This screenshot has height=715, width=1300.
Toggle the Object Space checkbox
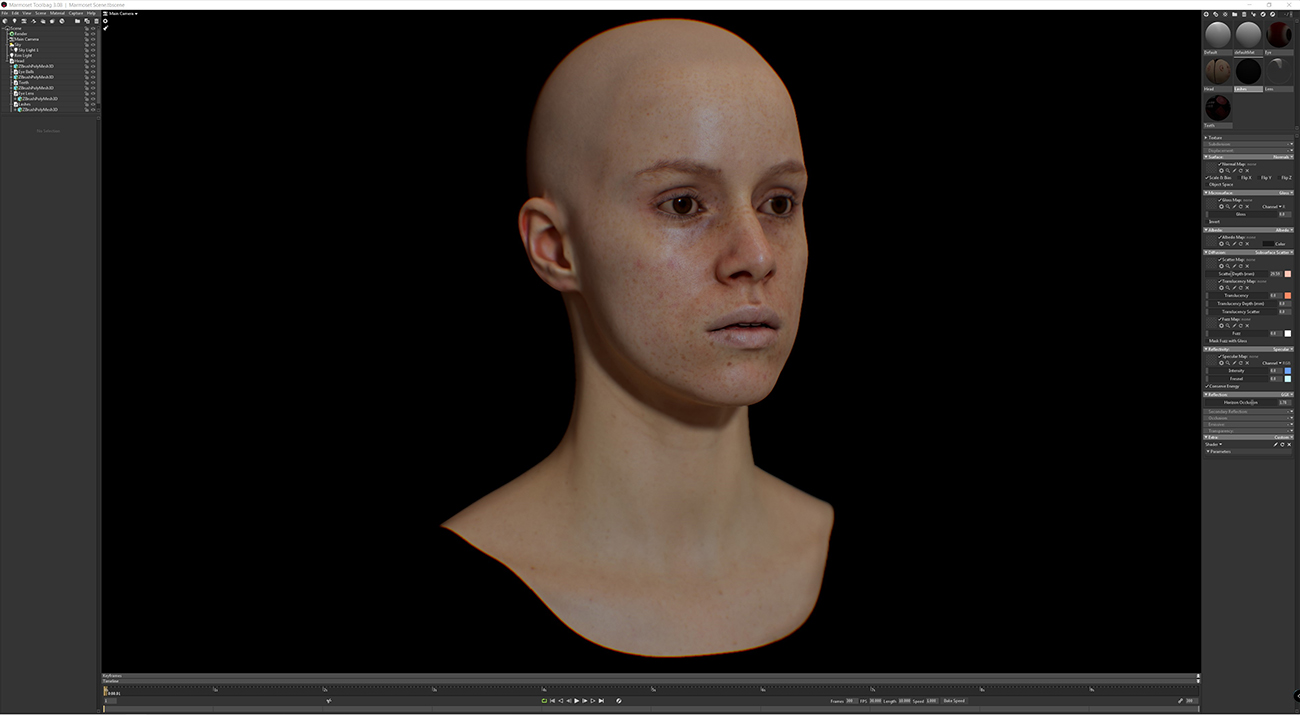[1207, 185]
